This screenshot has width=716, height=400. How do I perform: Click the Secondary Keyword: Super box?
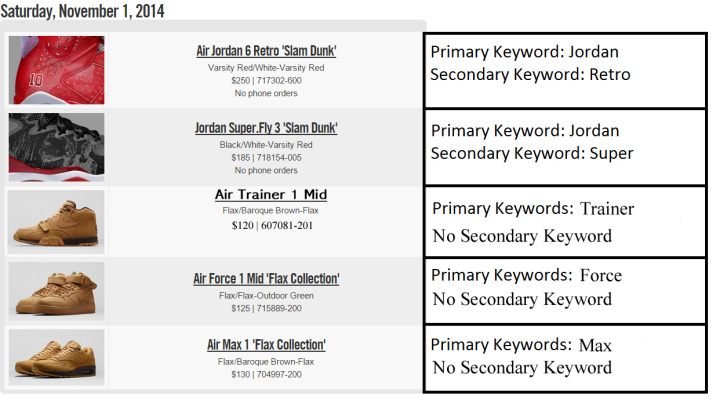532,153
